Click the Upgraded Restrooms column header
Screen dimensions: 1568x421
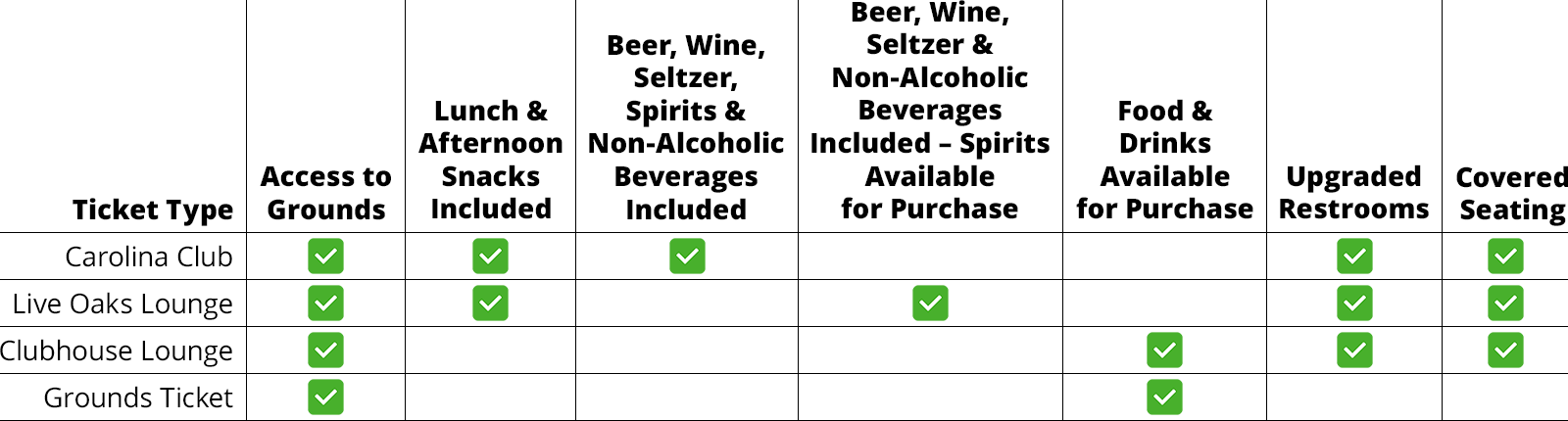[1353, 193]
